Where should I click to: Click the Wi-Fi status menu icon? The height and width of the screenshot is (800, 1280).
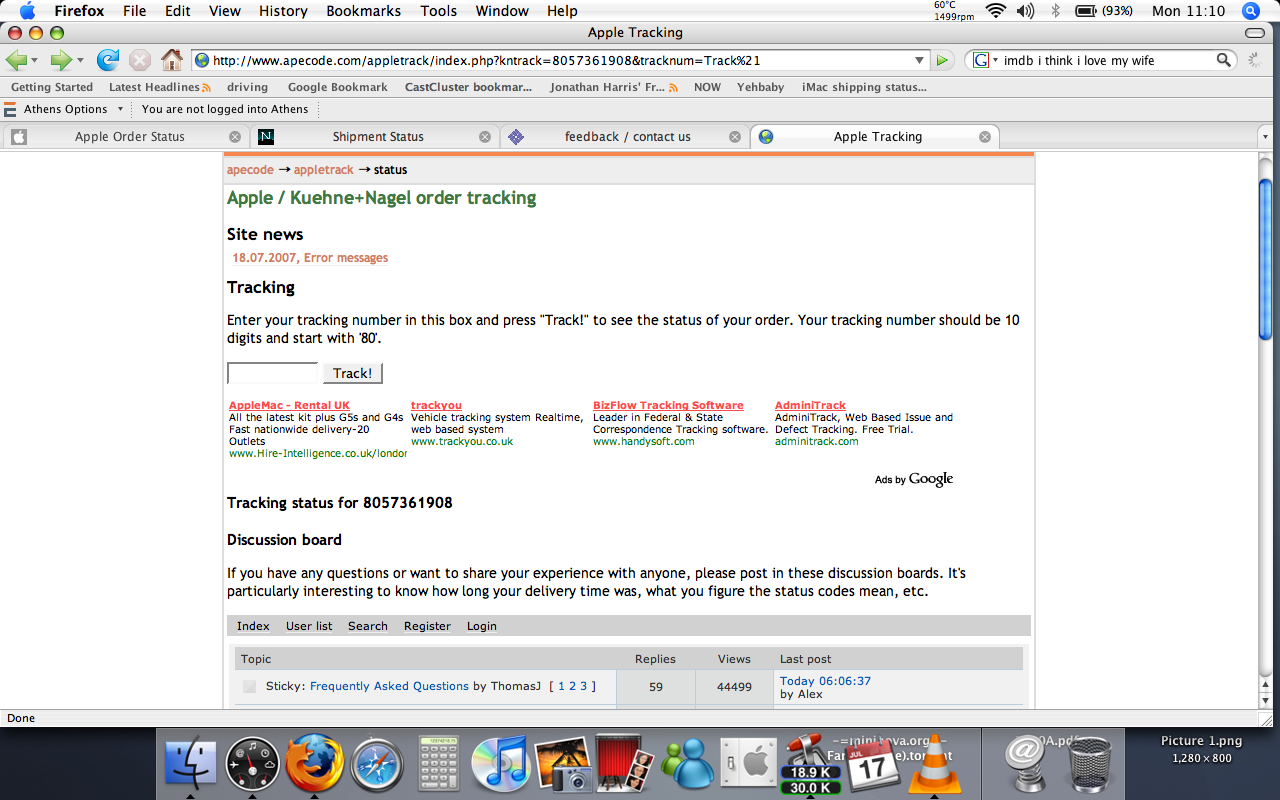point(995,11)
